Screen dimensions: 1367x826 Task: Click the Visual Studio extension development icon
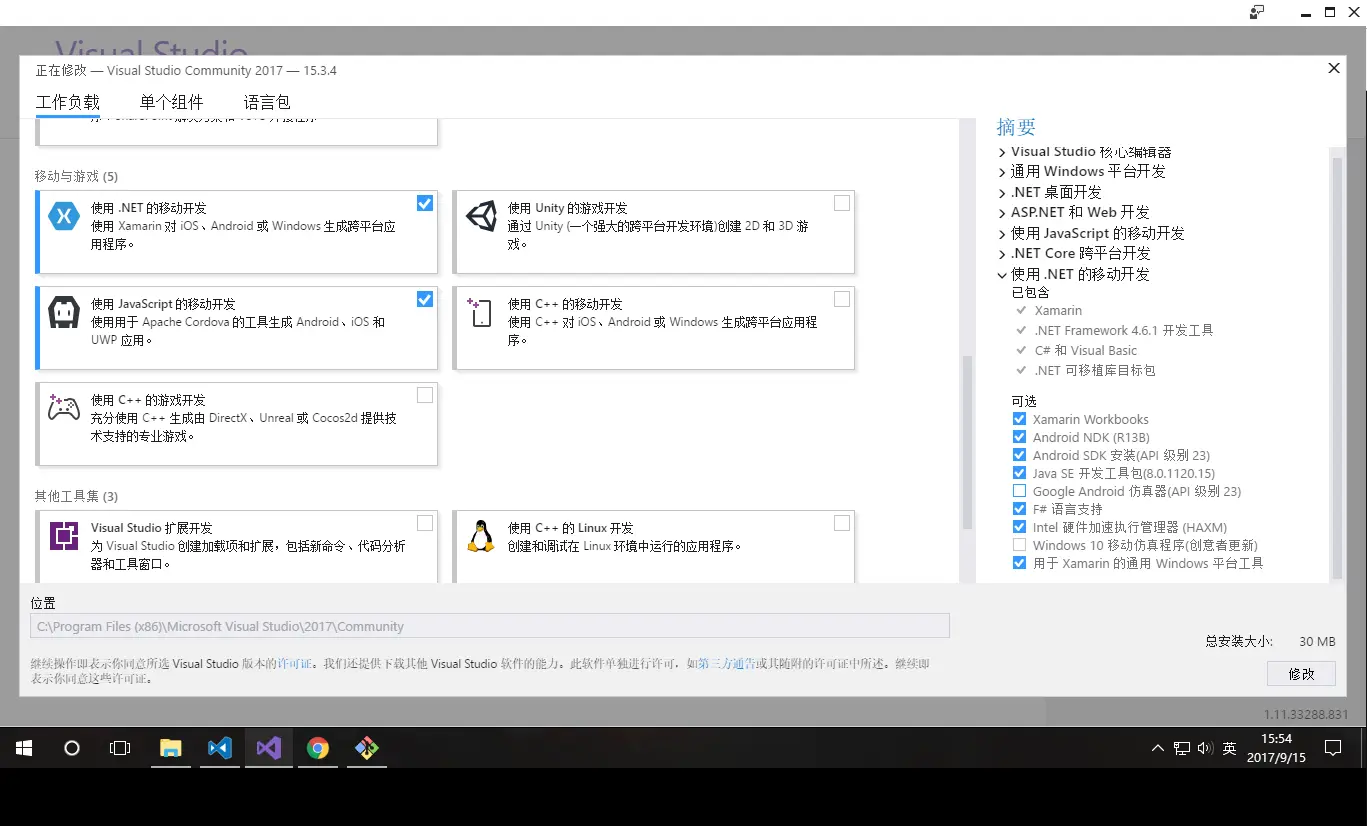63,535
